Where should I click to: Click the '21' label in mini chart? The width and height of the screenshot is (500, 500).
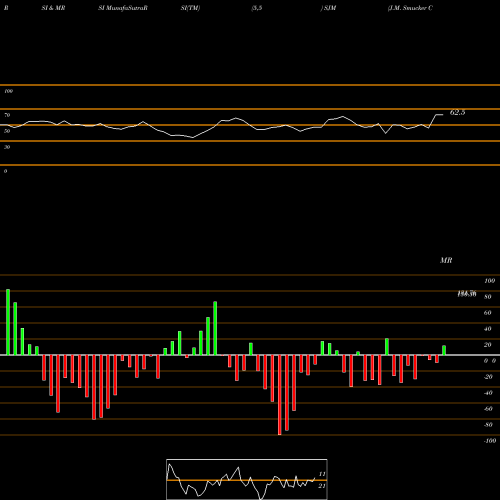click(x=322, y=486)
